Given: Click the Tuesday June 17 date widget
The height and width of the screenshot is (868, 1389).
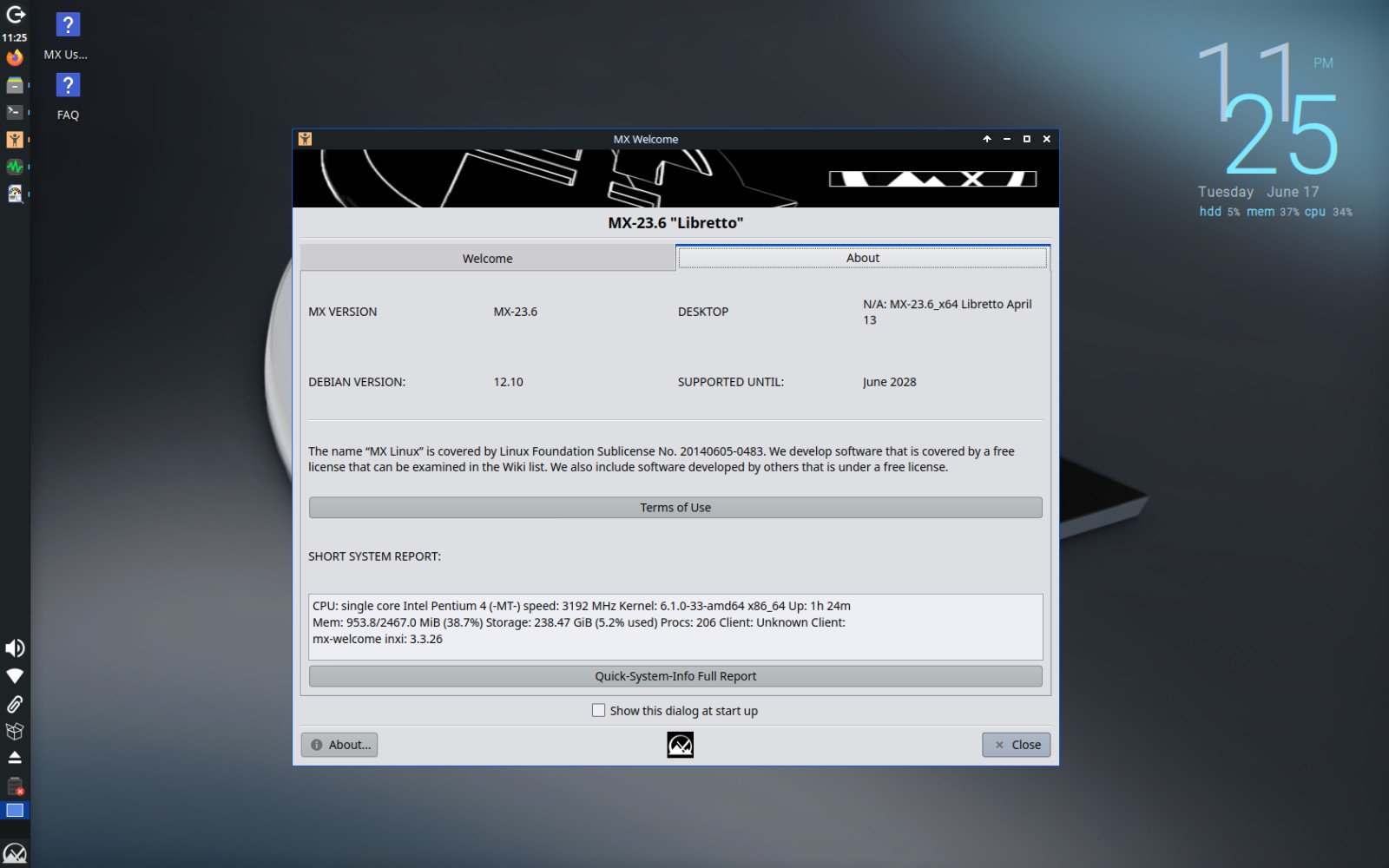Looking at the screenshot, I should 1259,192.
